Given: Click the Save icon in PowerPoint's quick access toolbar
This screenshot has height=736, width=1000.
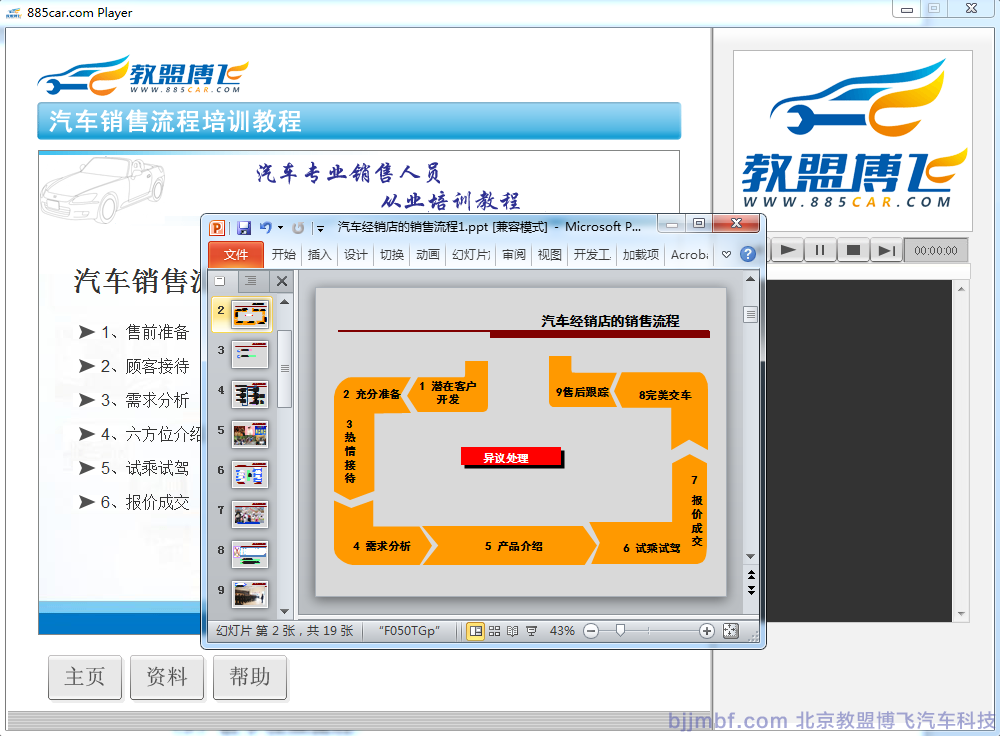Looking at the screenshot, I should (x=243, y=228).
